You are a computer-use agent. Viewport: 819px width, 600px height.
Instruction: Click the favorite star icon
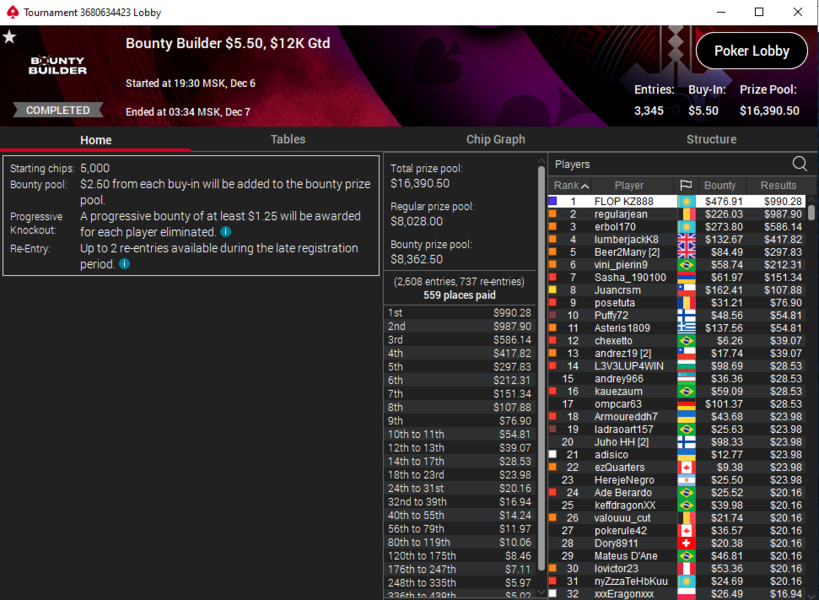click(x=9, y=37)
